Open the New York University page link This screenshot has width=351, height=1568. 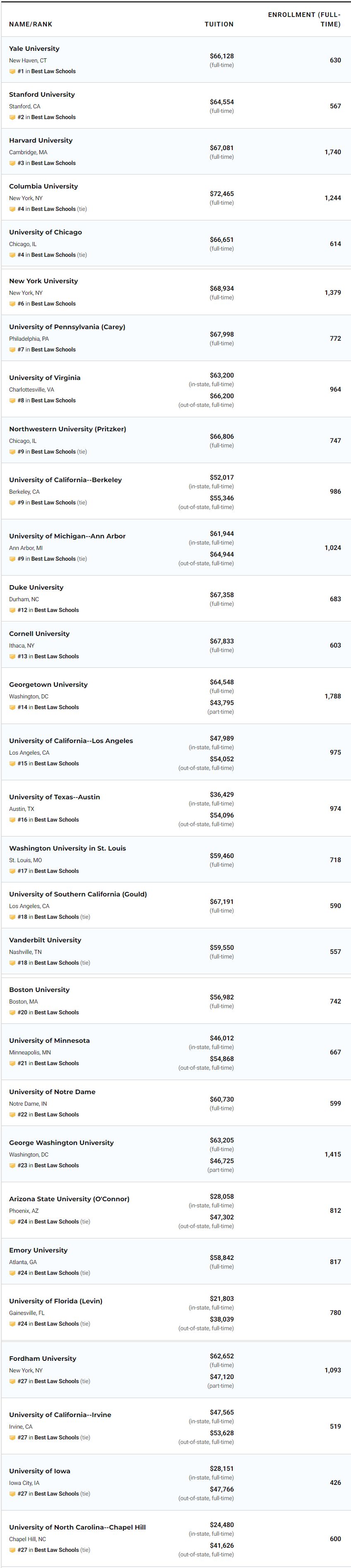43,281
